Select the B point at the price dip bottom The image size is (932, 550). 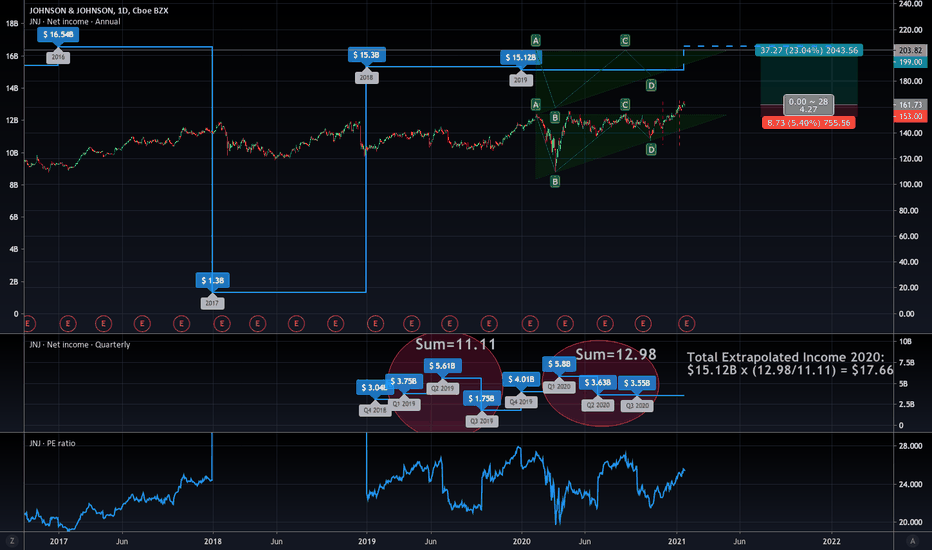tap(555, 182)
